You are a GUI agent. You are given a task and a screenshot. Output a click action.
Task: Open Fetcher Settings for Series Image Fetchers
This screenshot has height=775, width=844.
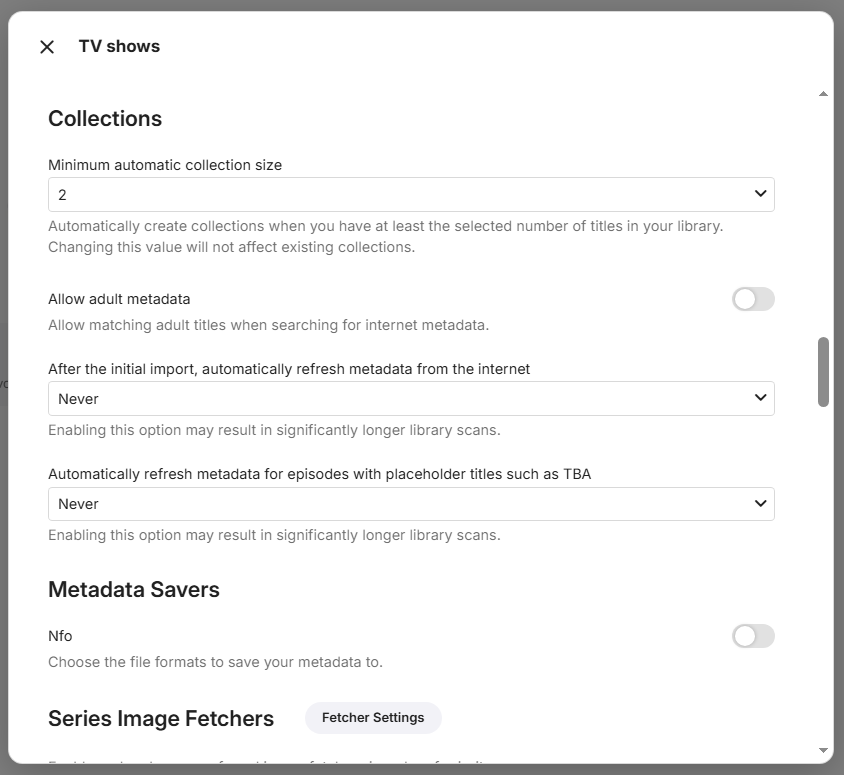tap(373, 717)
